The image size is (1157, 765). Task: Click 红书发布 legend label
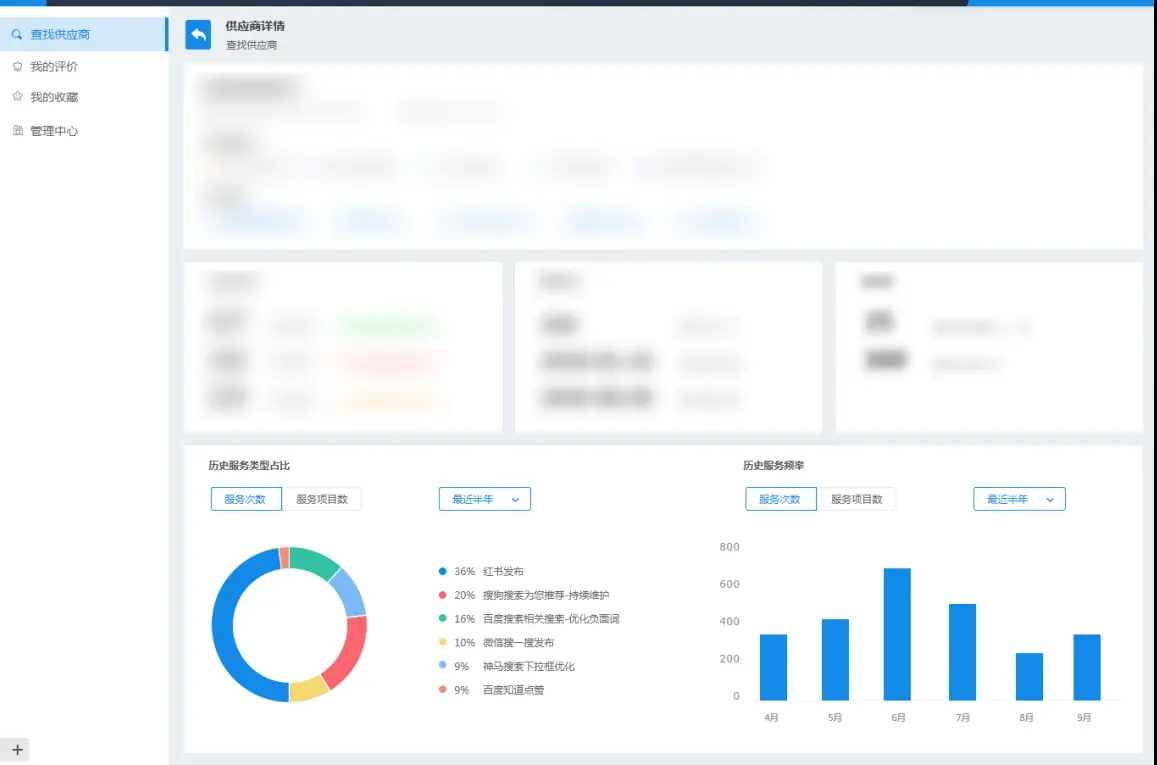(503, 572)
